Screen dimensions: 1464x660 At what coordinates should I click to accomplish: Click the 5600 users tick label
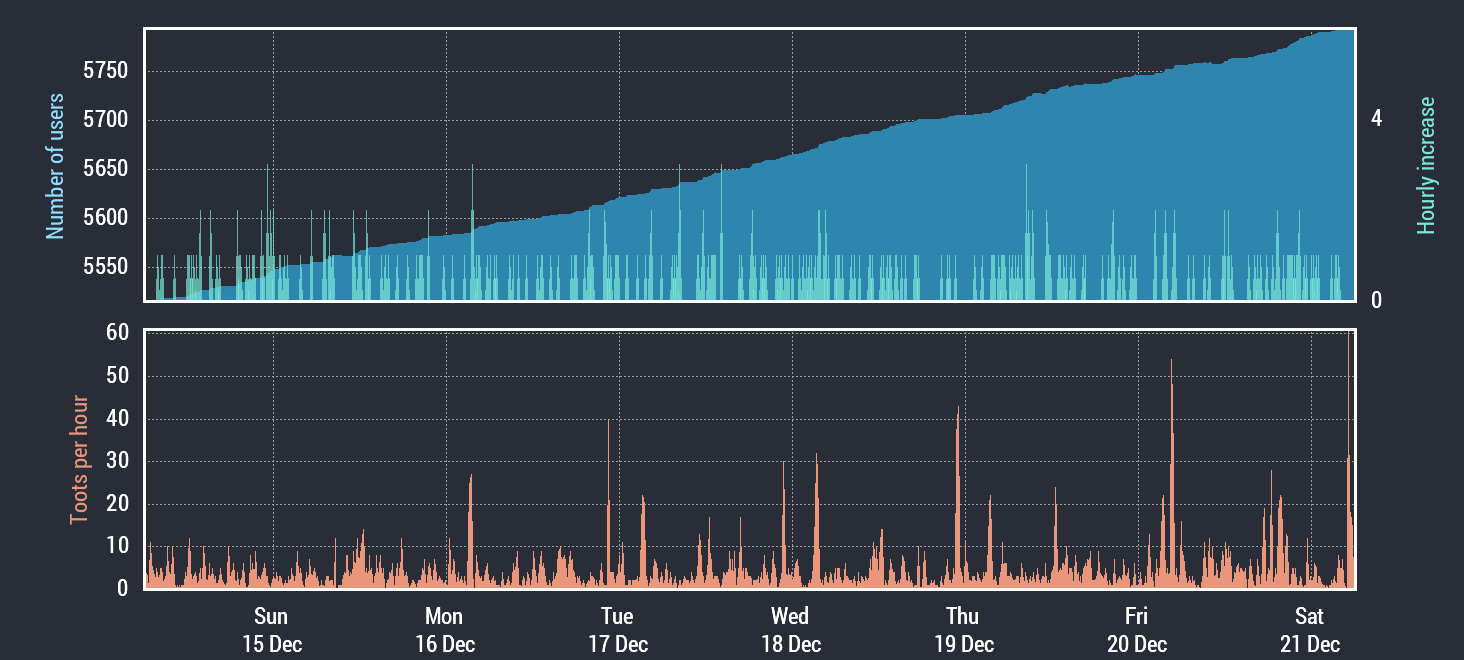106,218
